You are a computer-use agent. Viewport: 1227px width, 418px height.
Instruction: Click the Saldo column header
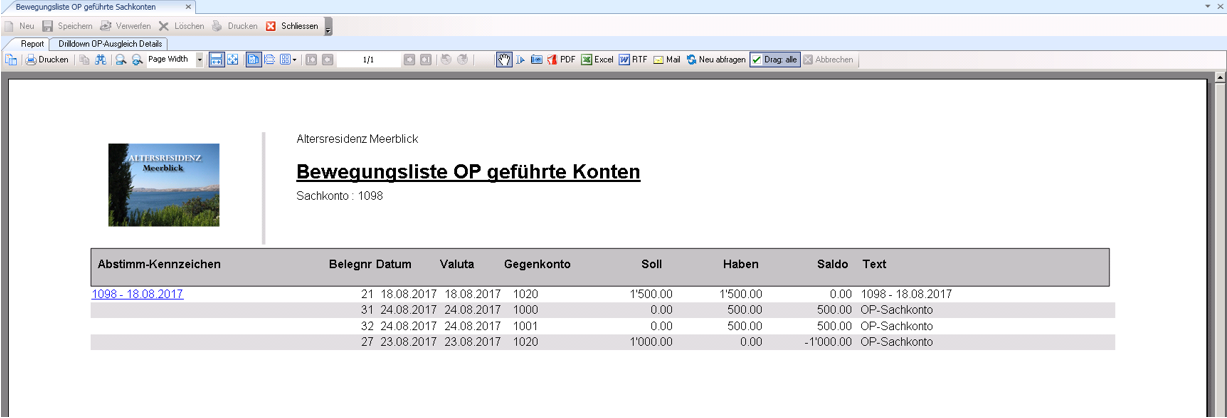832,264
